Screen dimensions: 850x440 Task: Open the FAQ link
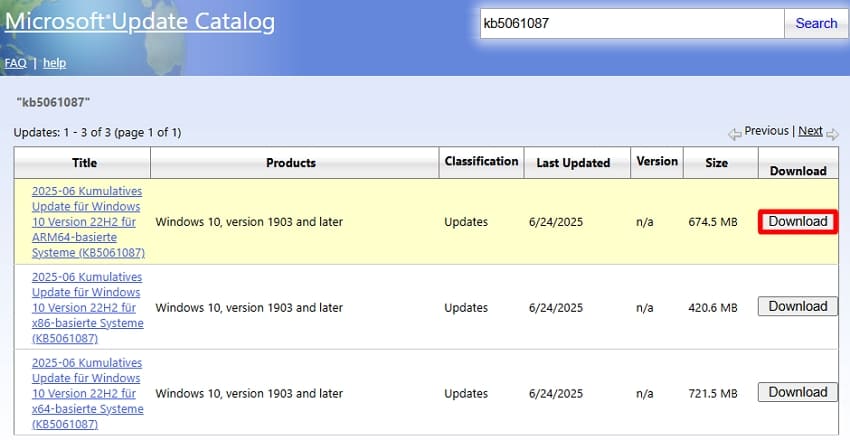tap(15, 63)
